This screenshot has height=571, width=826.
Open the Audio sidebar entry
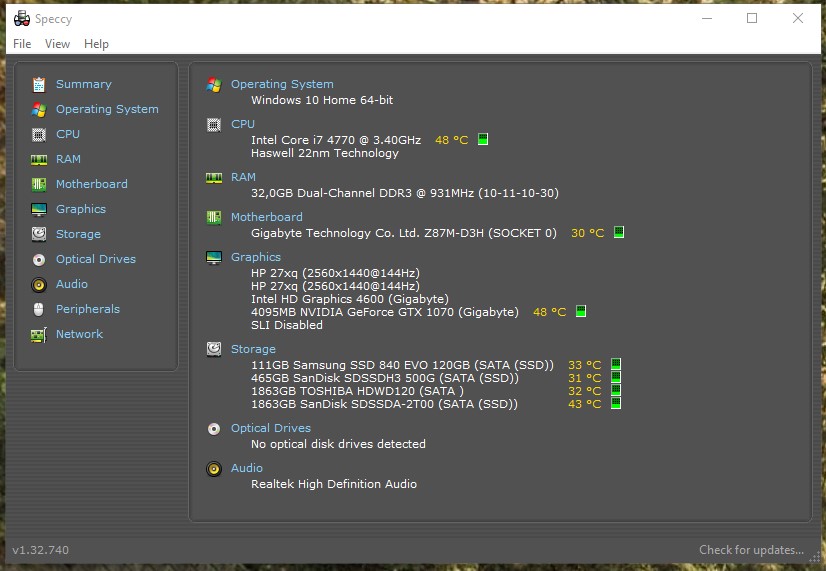coord(72,284)
